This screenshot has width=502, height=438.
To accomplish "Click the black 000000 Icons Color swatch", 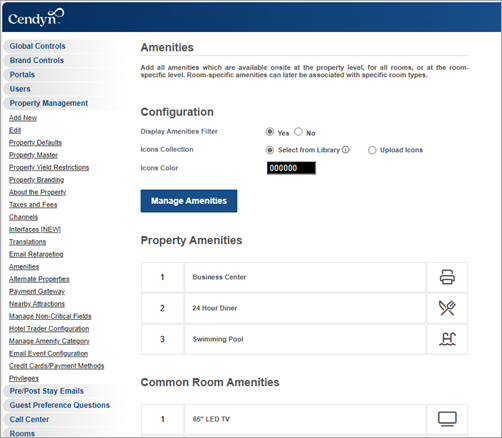I will point(291,168).
